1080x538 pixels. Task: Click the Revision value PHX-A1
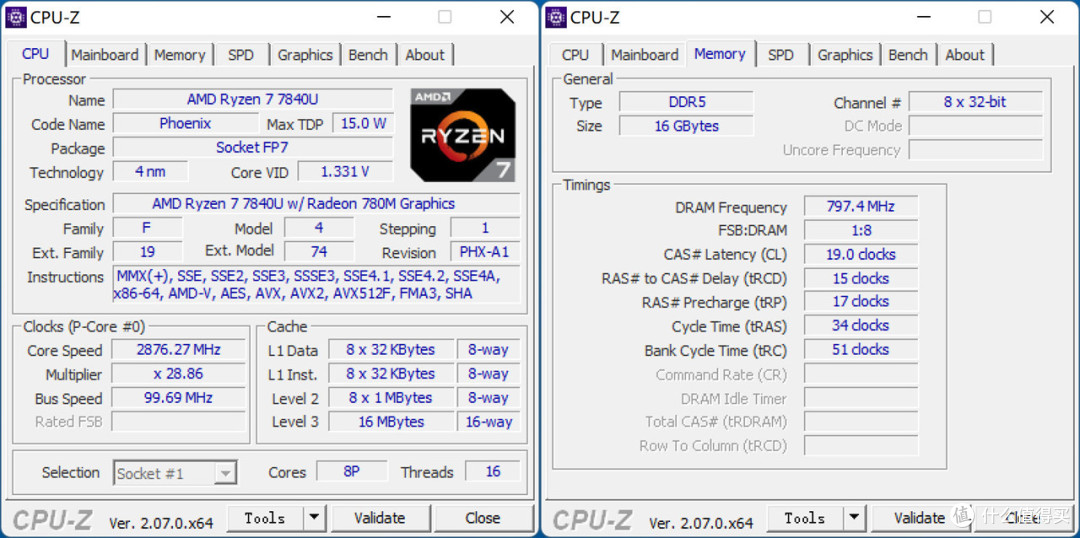485,252
